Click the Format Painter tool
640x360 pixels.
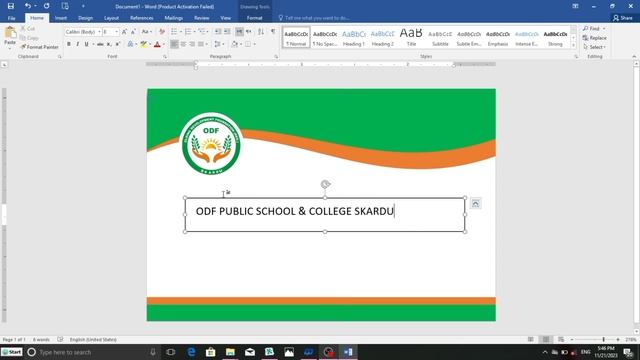40,47
